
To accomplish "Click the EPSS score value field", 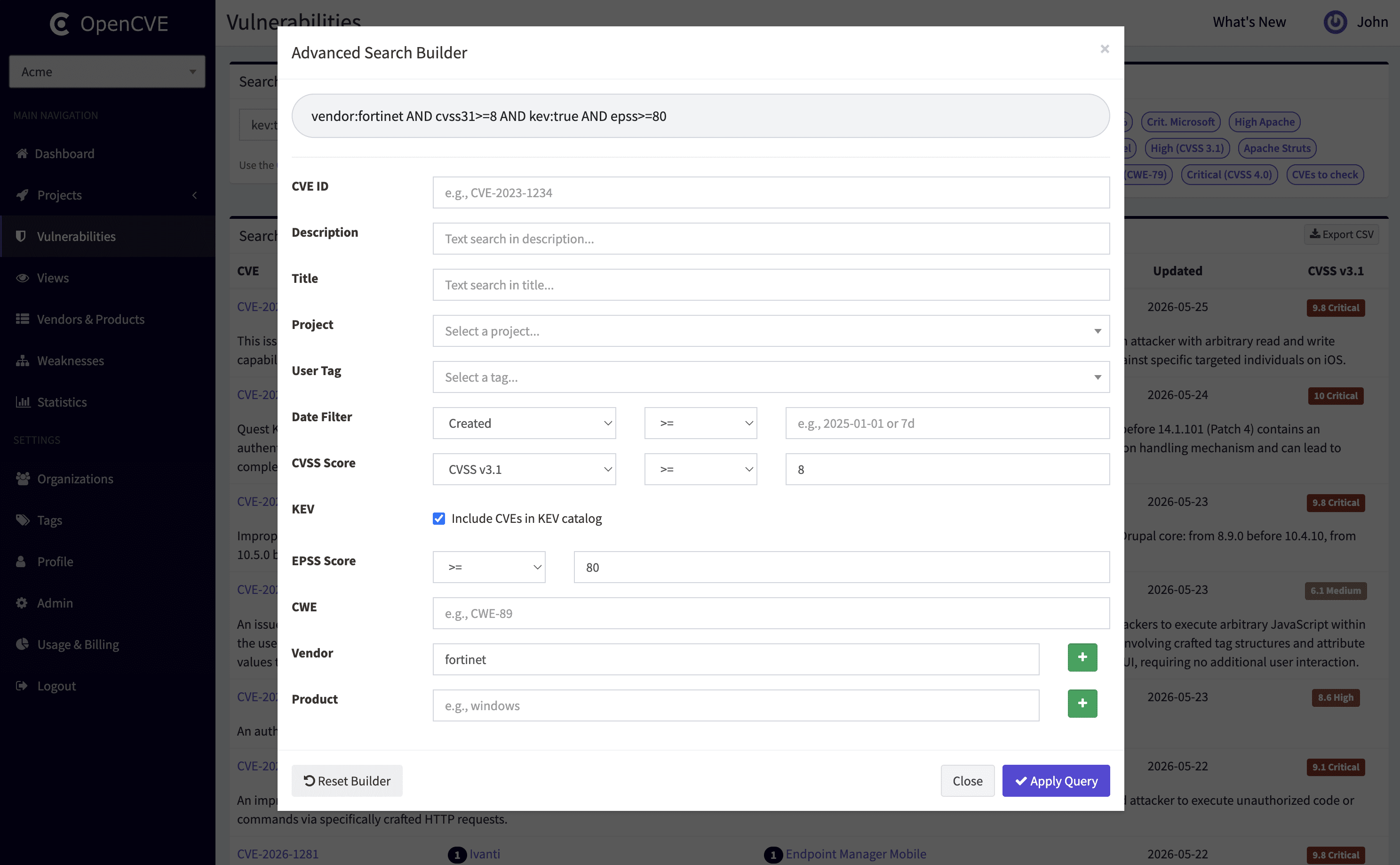I will tap(841, 567).
